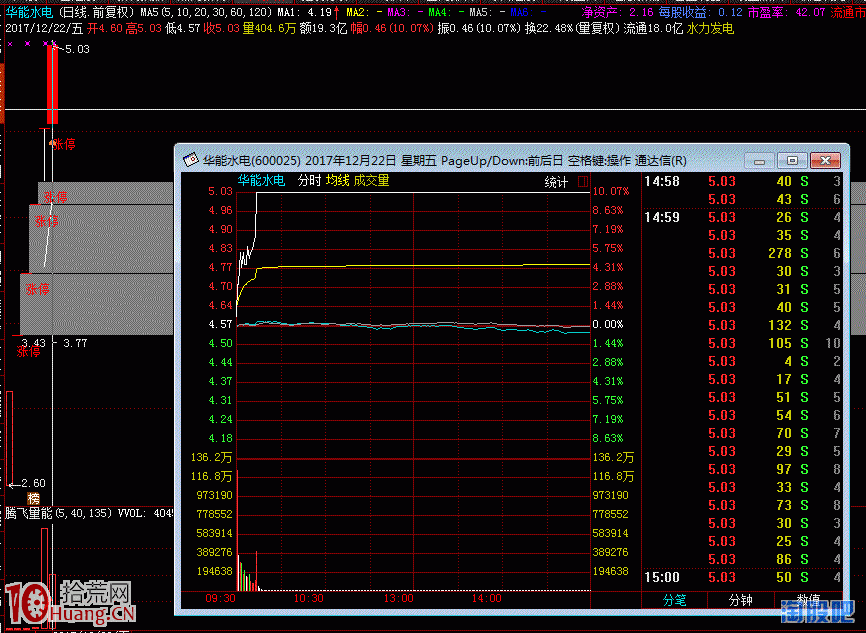This screenshot has width=866, height=633.
Task: Close the 华能水电 intraday popup window
Action: coord(825,161)
